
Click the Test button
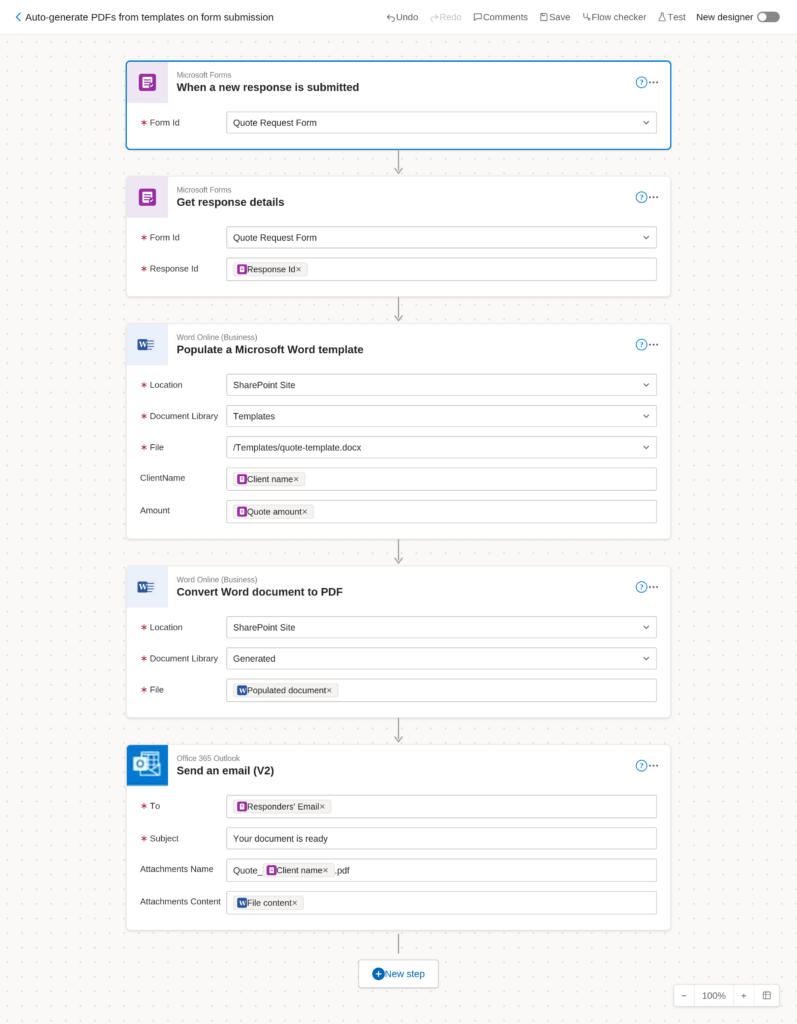pos(672,17)
